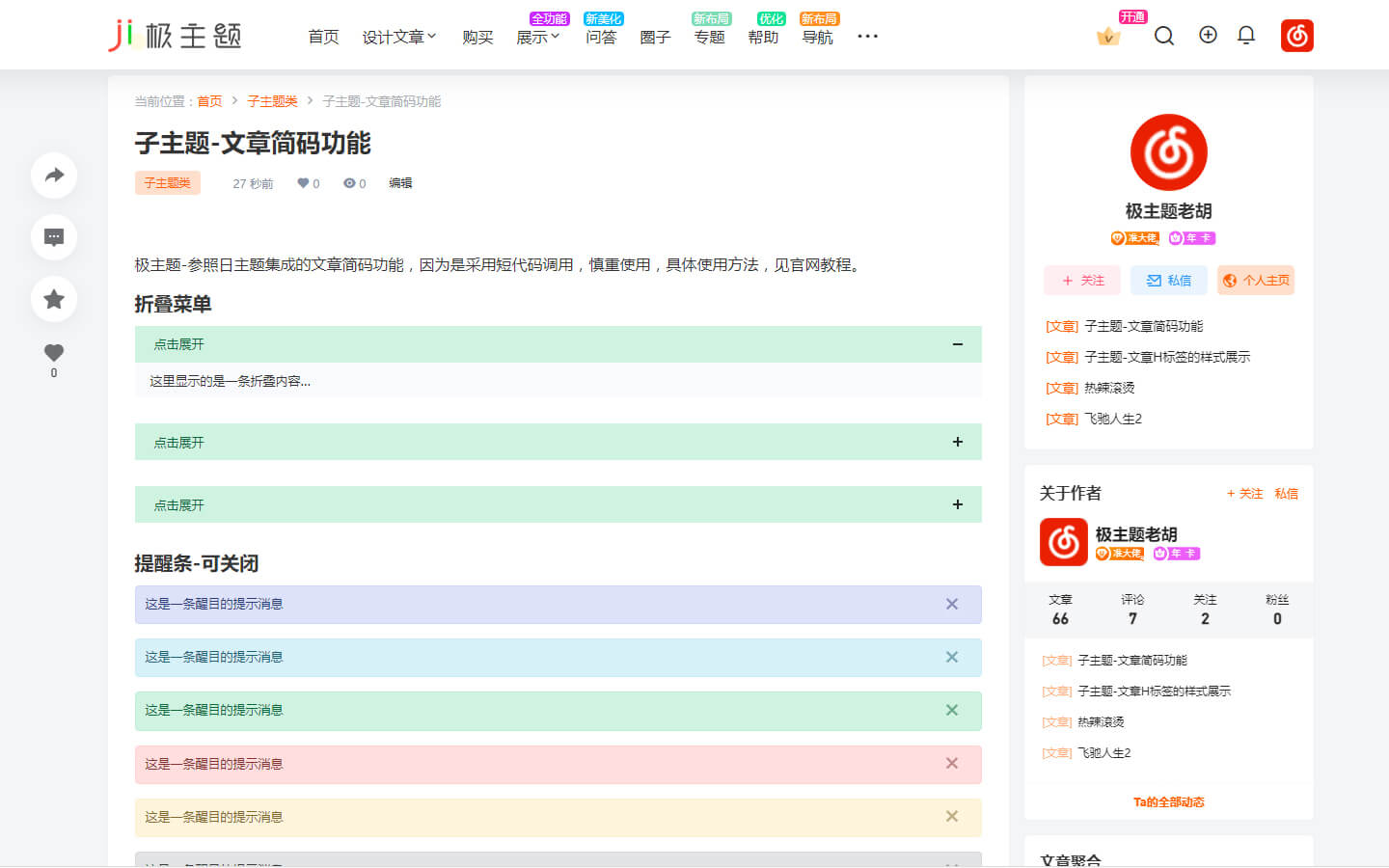Click the 个人主页 button on author card
Screen dimensions: 1389x868
pyautogui.click(x=1256, y=281)
